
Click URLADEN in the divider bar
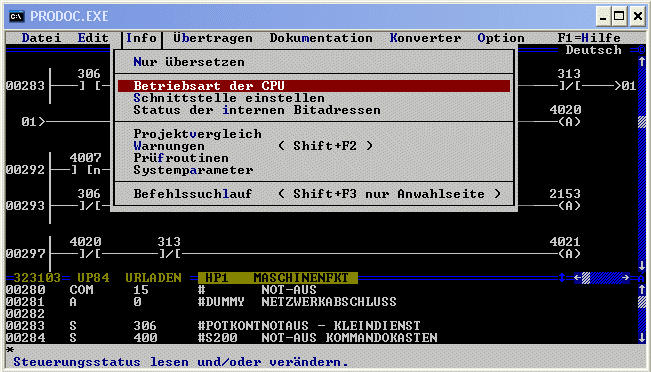(x=153, y=278)
